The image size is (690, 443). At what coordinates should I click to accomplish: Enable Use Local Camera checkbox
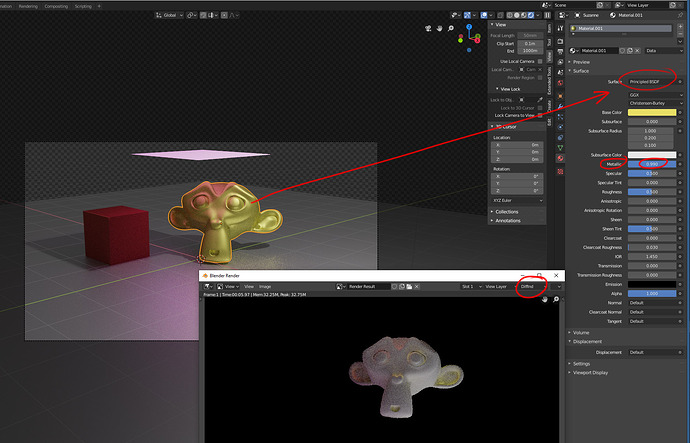coord(540,61)
